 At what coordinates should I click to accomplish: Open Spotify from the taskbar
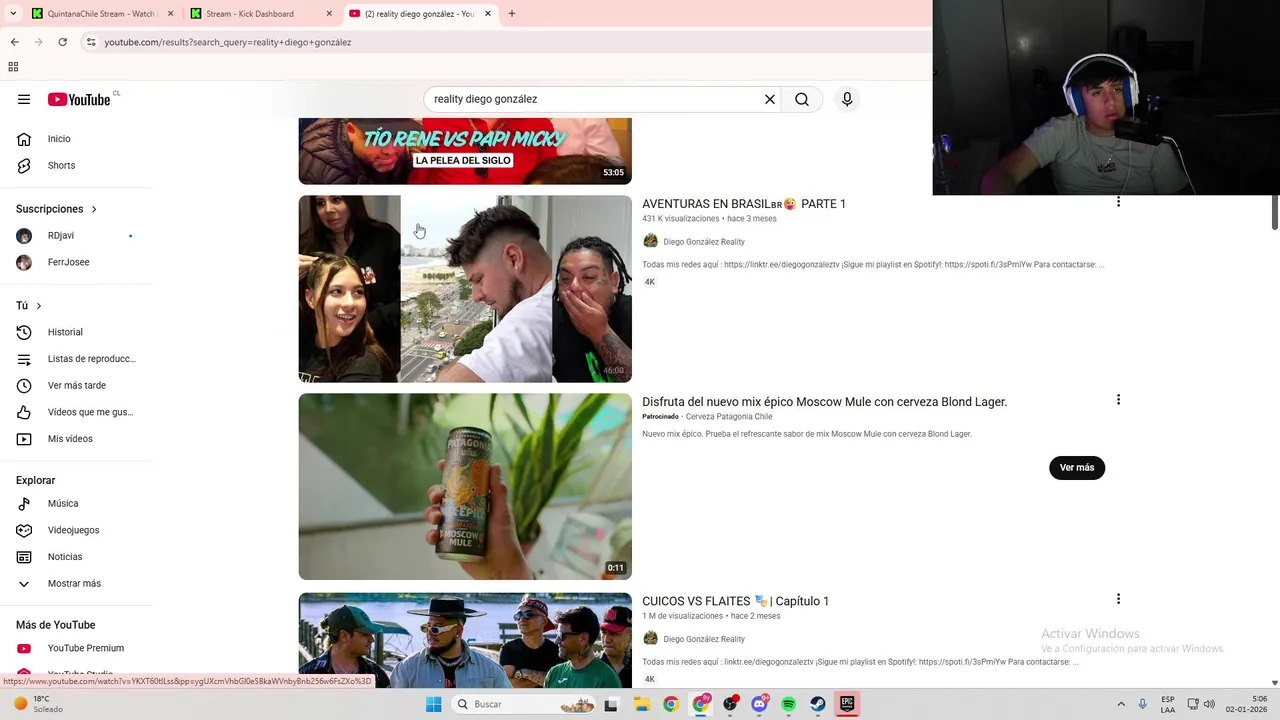(788, 704)
